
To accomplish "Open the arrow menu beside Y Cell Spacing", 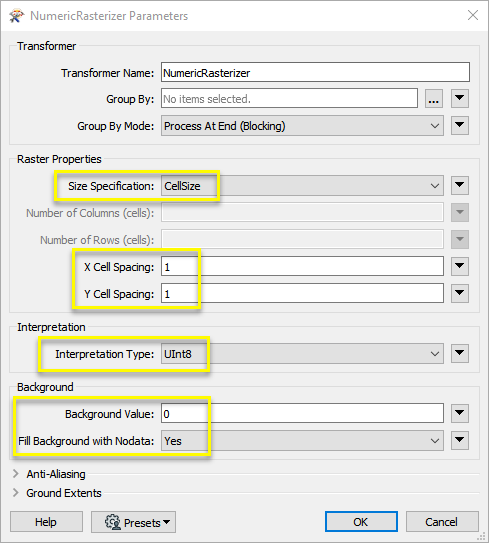I will click(x=460, y=293).
